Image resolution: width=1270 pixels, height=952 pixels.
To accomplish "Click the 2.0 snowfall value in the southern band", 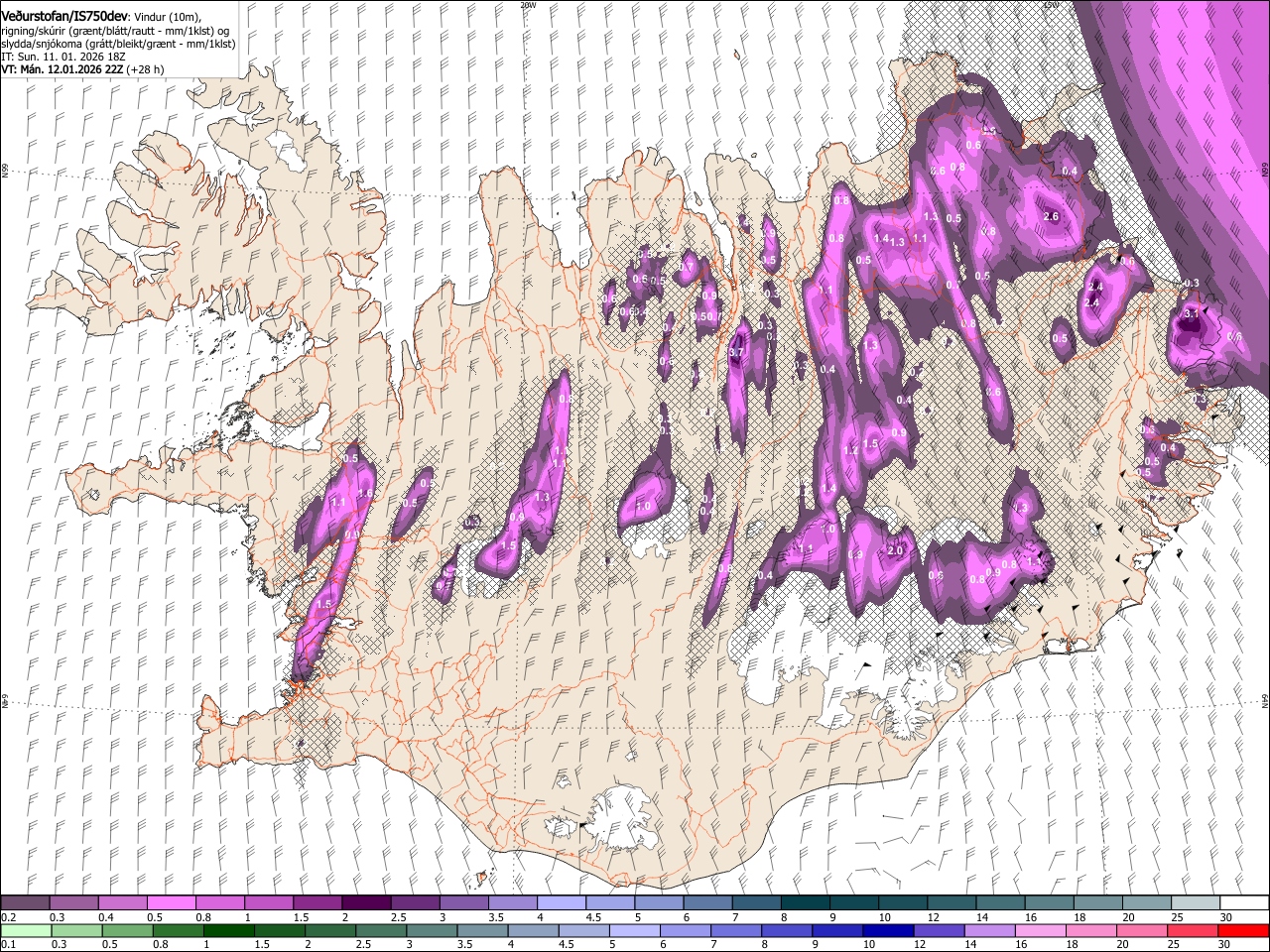I will pos(895,550).
